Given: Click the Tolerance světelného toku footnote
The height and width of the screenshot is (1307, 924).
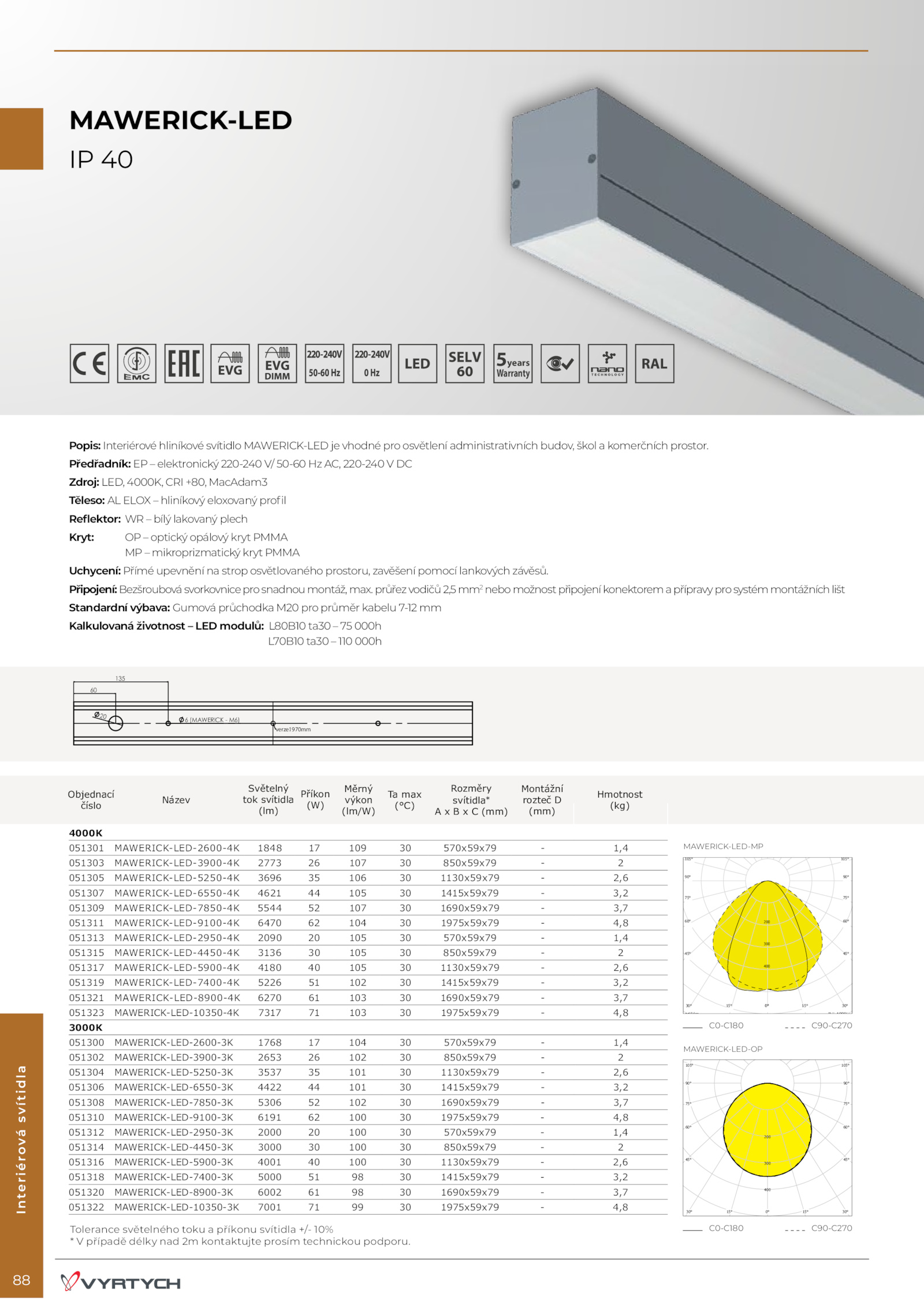Looking at the screenshot, I should tap(202, 1230).
